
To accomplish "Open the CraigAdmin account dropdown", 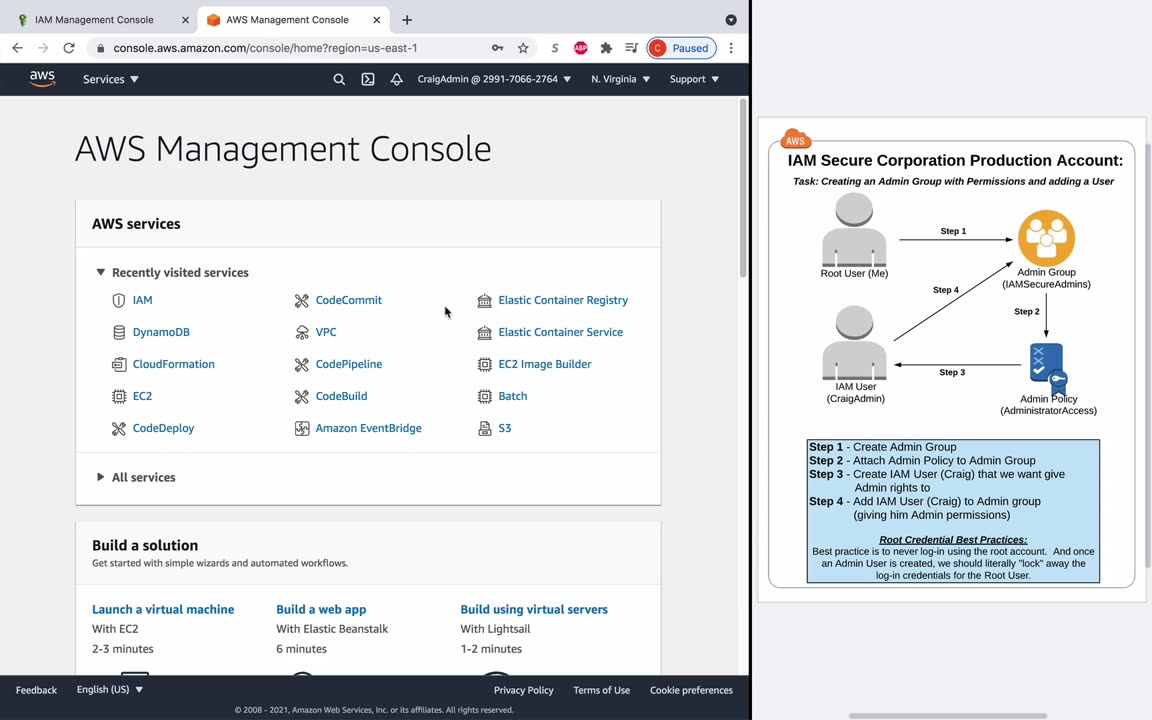I will (494, 79).
